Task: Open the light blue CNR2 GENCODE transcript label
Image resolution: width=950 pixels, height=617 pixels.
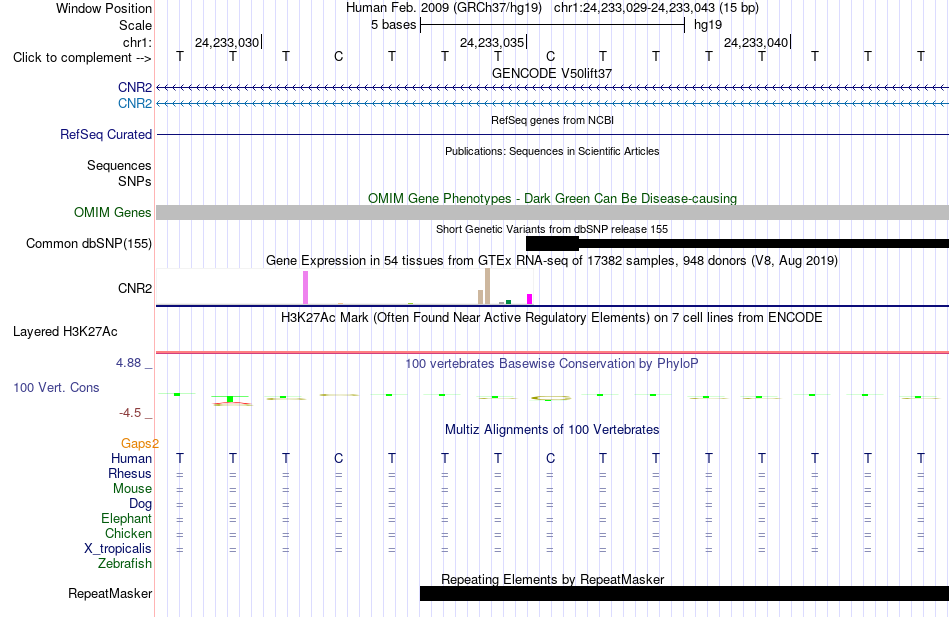Action: [135, 103]
